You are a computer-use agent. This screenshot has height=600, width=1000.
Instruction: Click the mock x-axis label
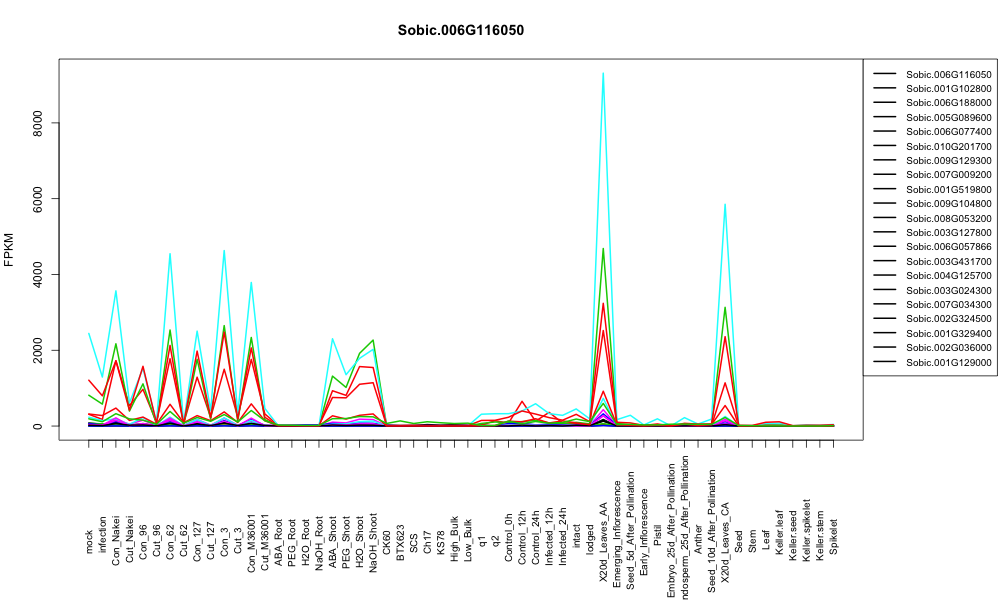tap(89, 542)
